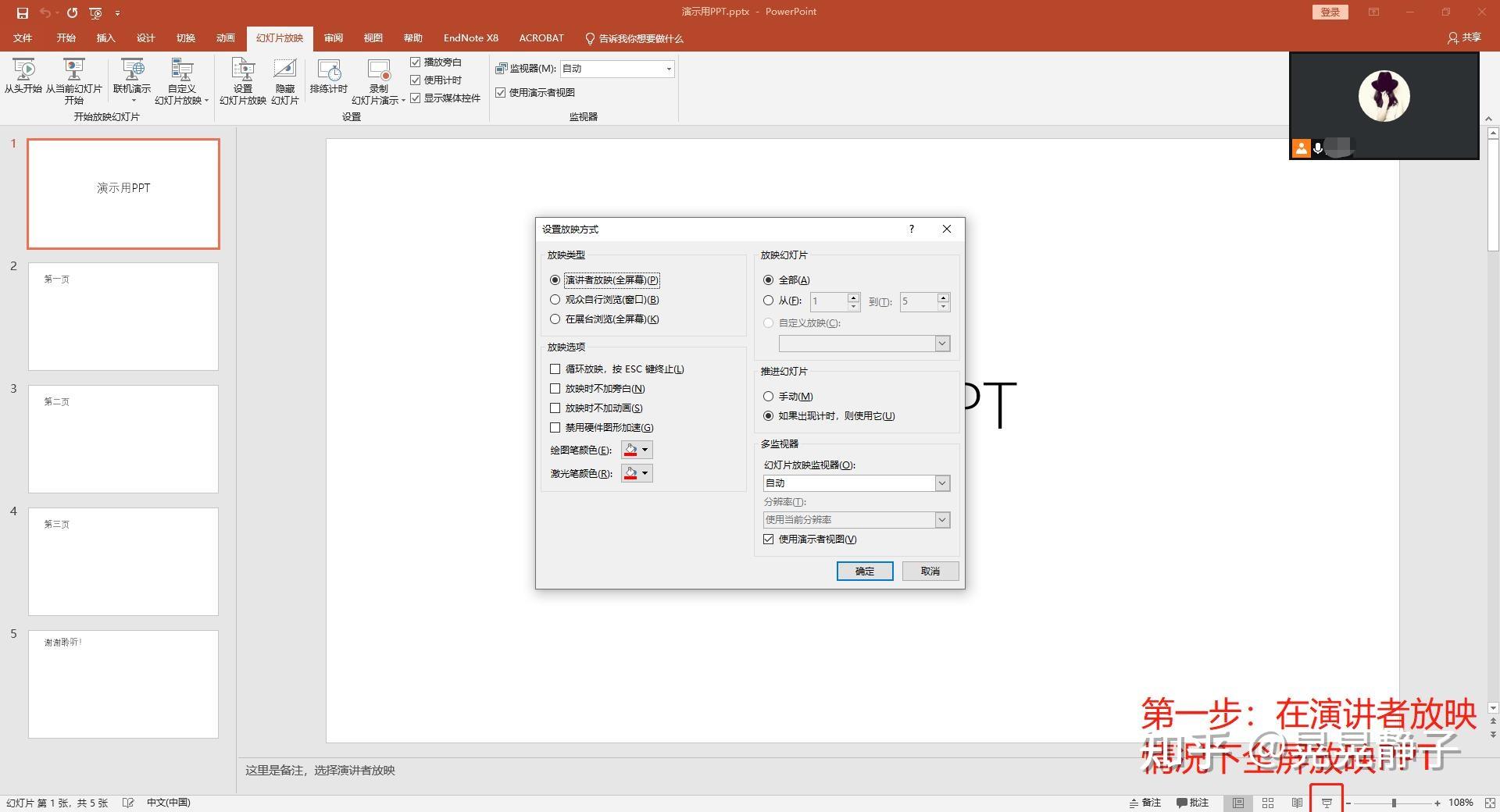1500x812 pixels.
Task: Enable 放映时不加动画 checkbox
Action: [555, 408]
